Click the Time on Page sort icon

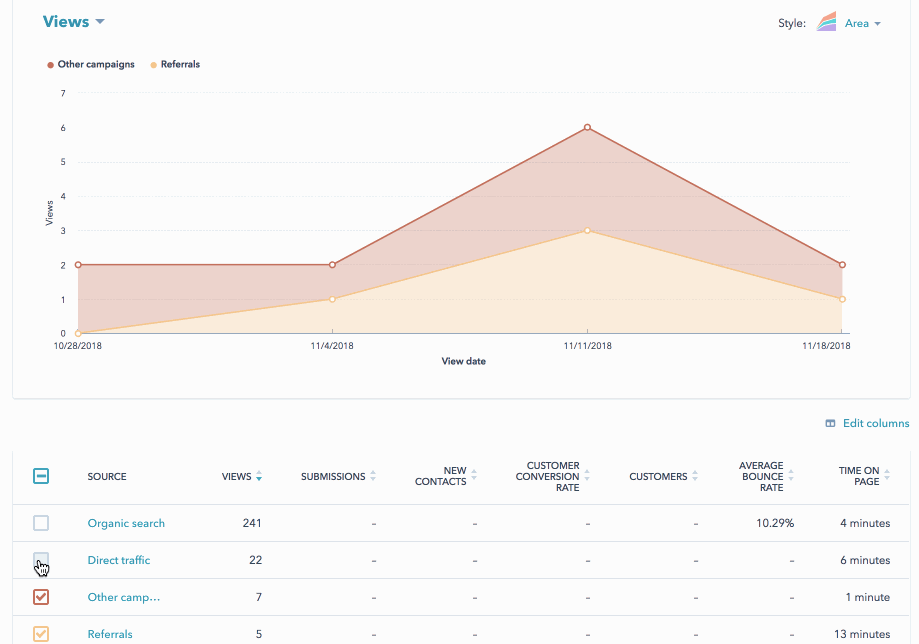tap(887, 477)
